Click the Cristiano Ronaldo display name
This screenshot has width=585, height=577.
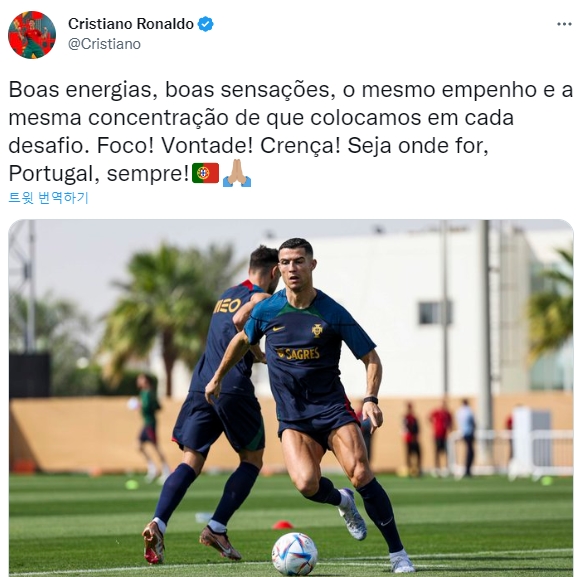tap(131, 24)
